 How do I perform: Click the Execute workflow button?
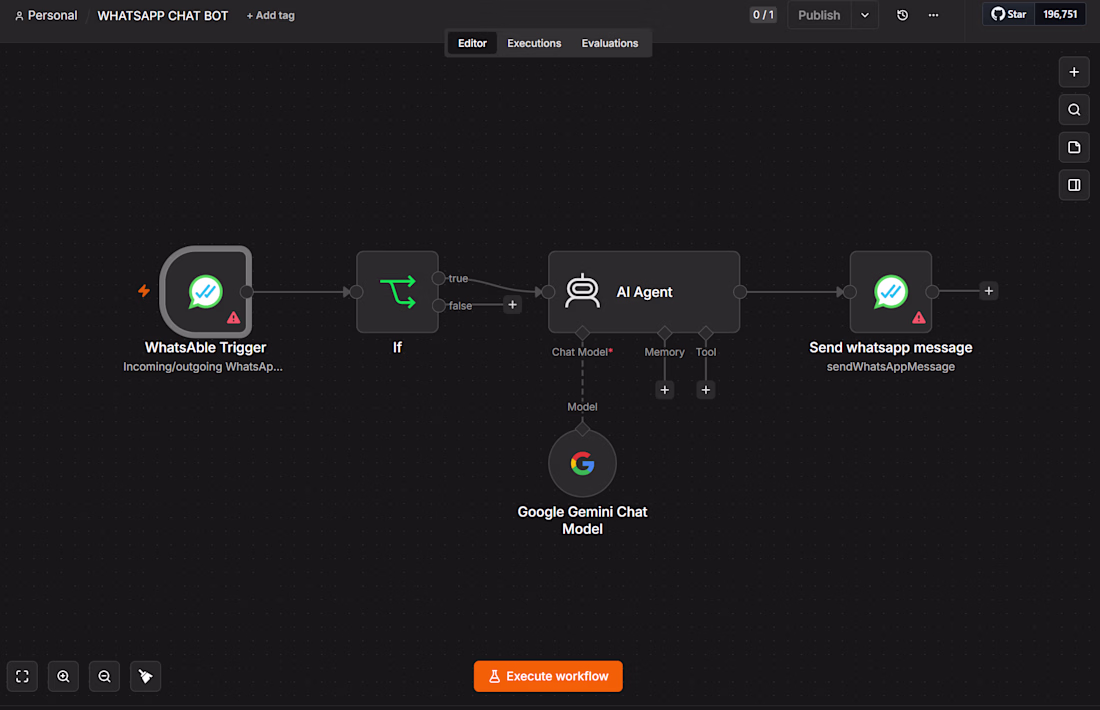[548, 676]
